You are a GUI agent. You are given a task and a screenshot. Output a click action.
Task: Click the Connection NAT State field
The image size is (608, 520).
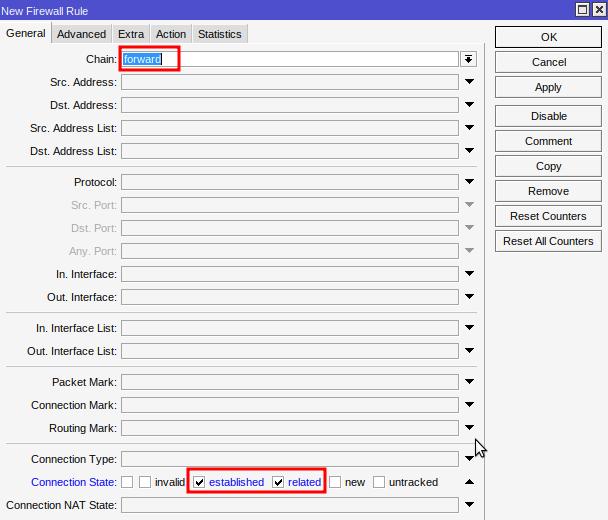(x=290, y=505)
